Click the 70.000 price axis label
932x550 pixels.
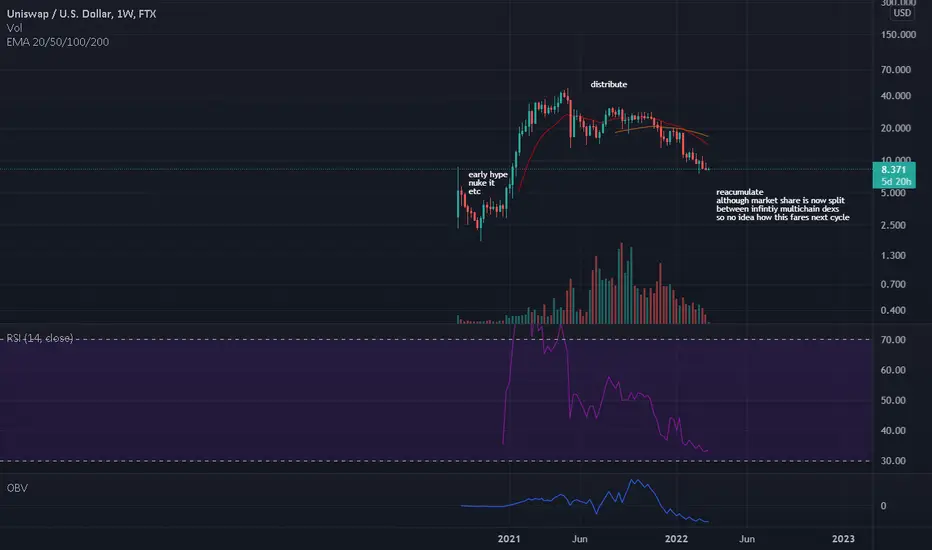tap(896, 70)
